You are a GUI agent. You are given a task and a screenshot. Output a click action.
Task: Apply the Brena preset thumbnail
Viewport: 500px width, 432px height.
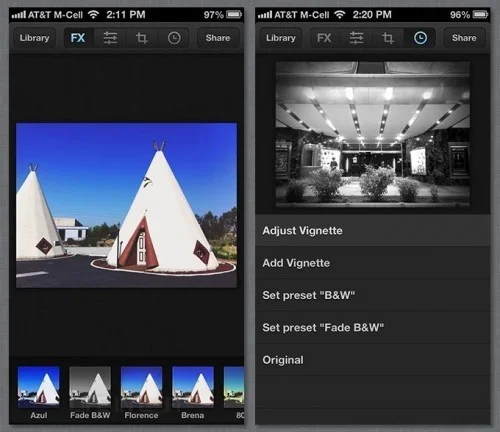point(193,387)
